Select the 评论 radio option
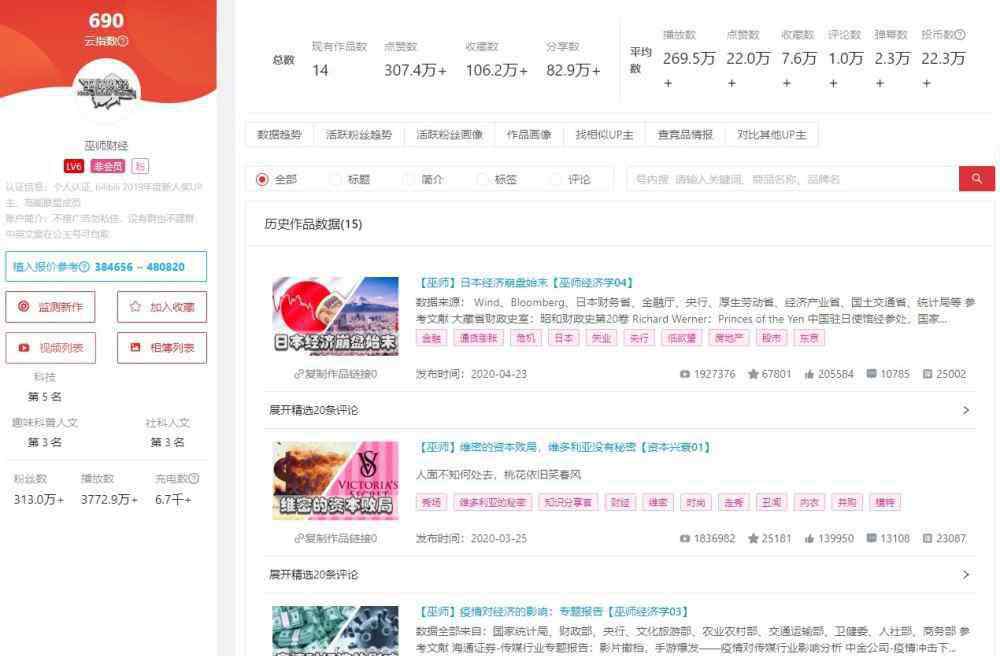Image resolution: width=1000 pixels, height=656 pixels. 556,180
